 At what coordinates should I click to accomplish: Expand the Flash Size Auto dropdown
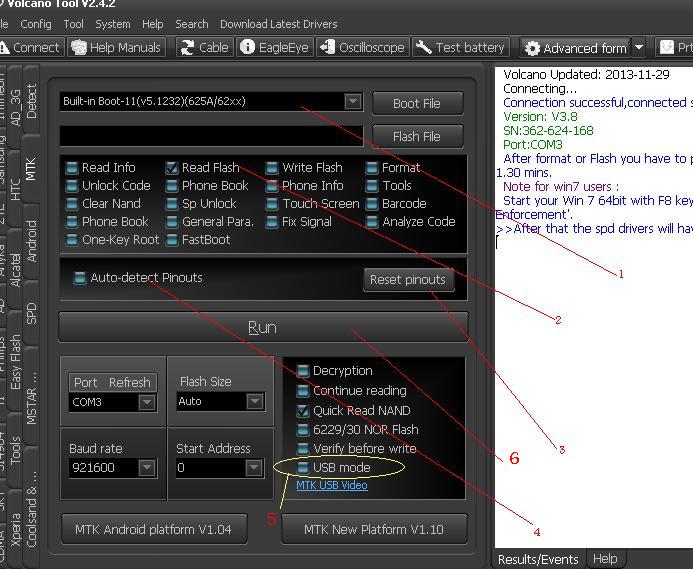point(255,401)
